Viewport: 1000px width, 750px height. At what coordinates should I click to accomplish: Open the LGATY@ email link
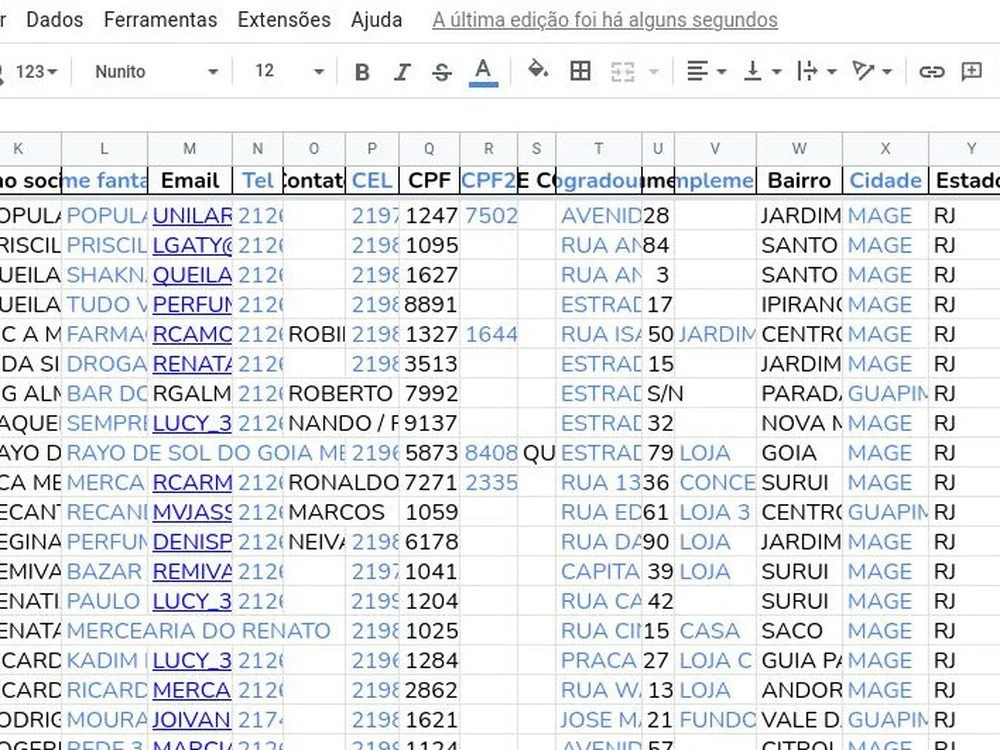coord(192,246)
